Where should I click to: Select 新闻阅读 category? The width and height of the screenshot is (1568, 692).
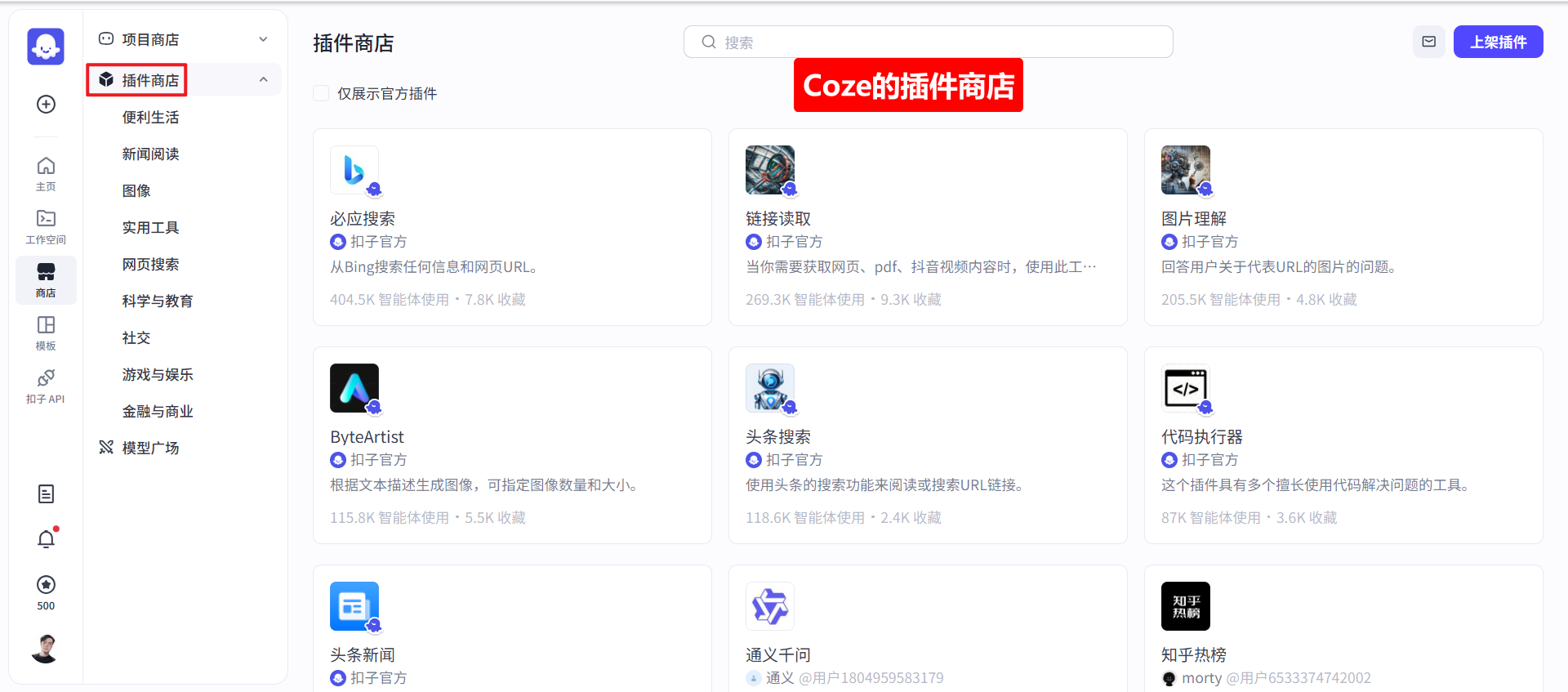tap(150, 154)
